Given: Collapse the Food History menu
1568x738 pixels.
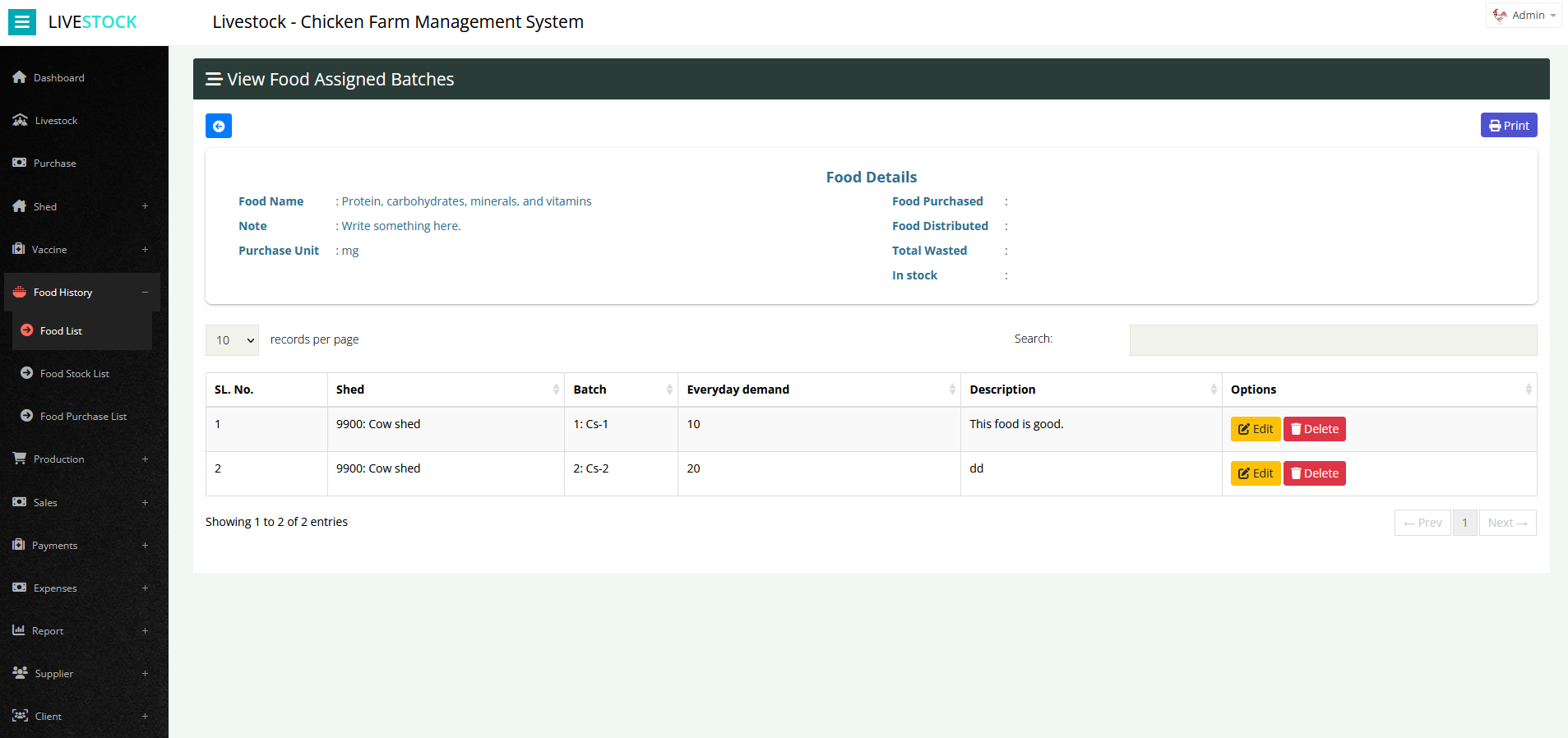Looking at the screenshot, I should (x=145, y=293).
